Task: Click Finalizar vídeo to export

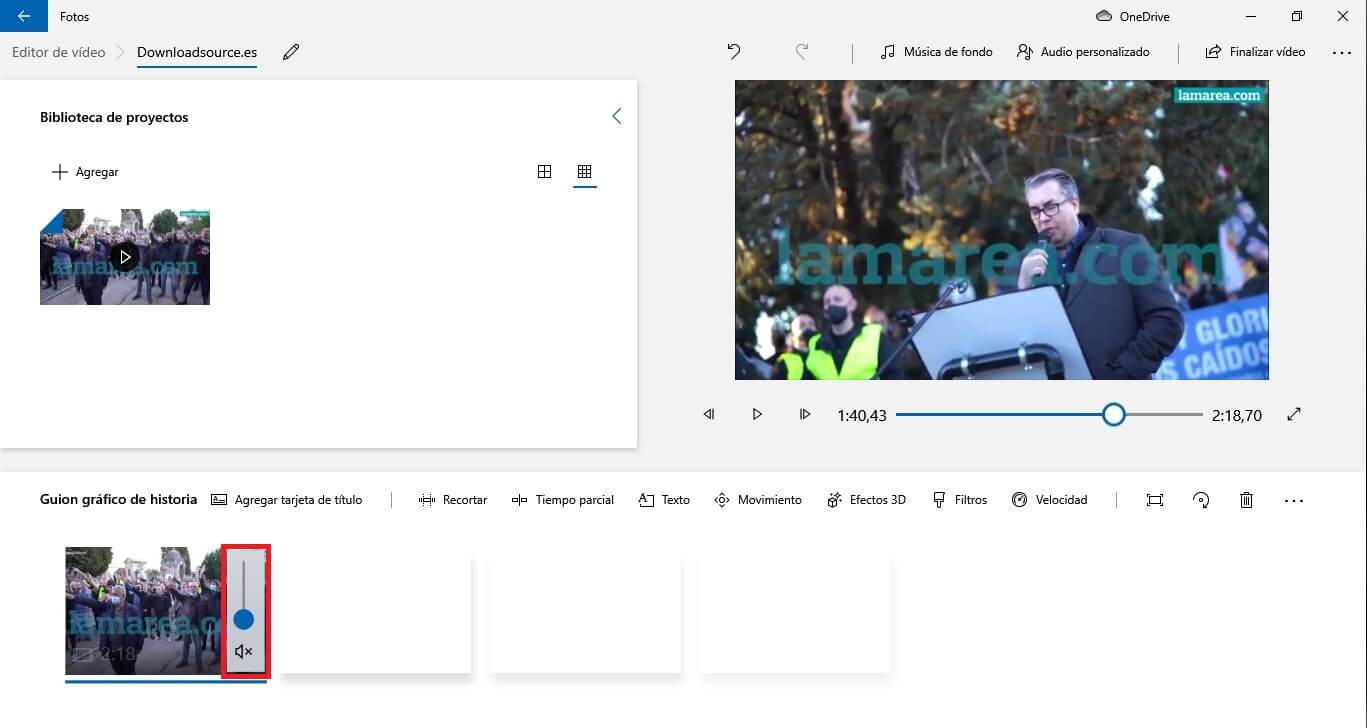Action: [x=1255, y=51]
